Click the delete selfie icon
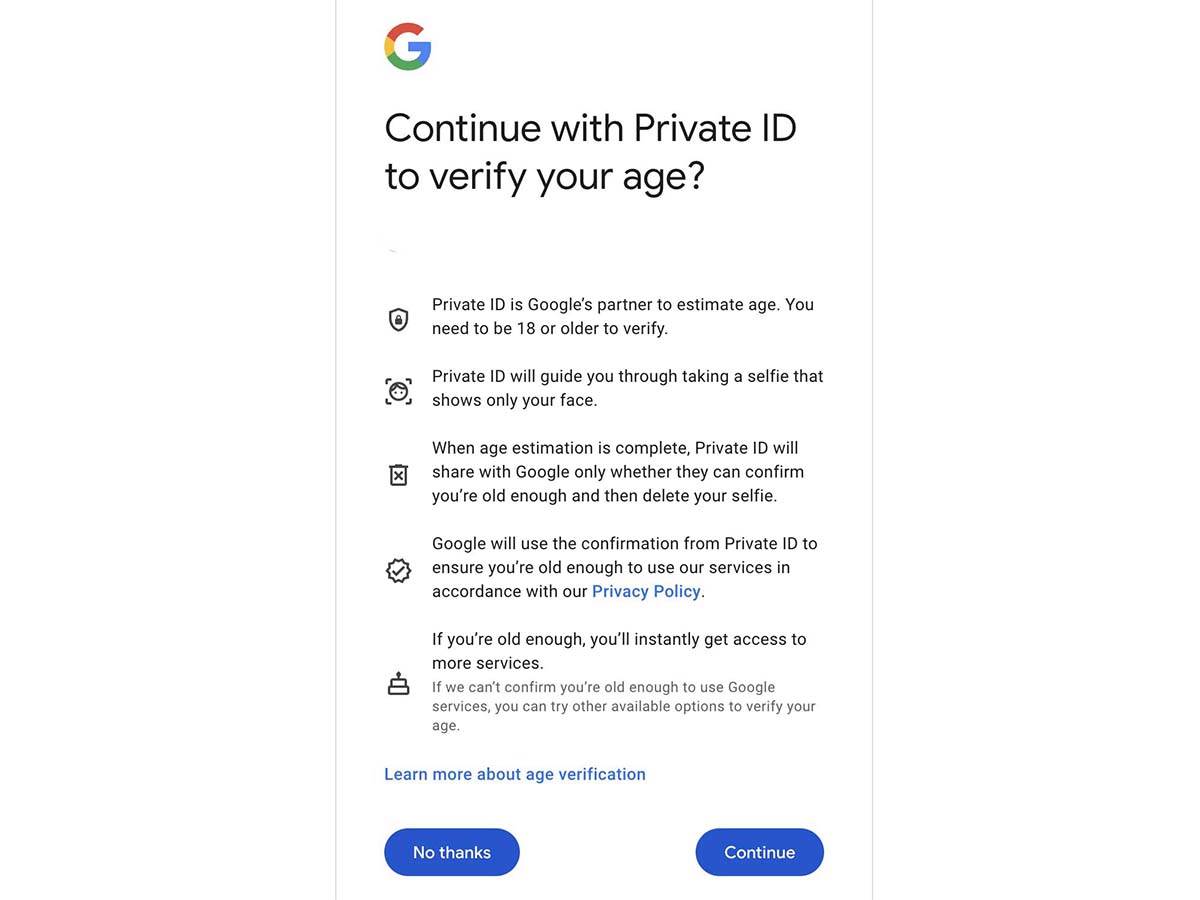The image size is (1200, 900). point(398,474)
